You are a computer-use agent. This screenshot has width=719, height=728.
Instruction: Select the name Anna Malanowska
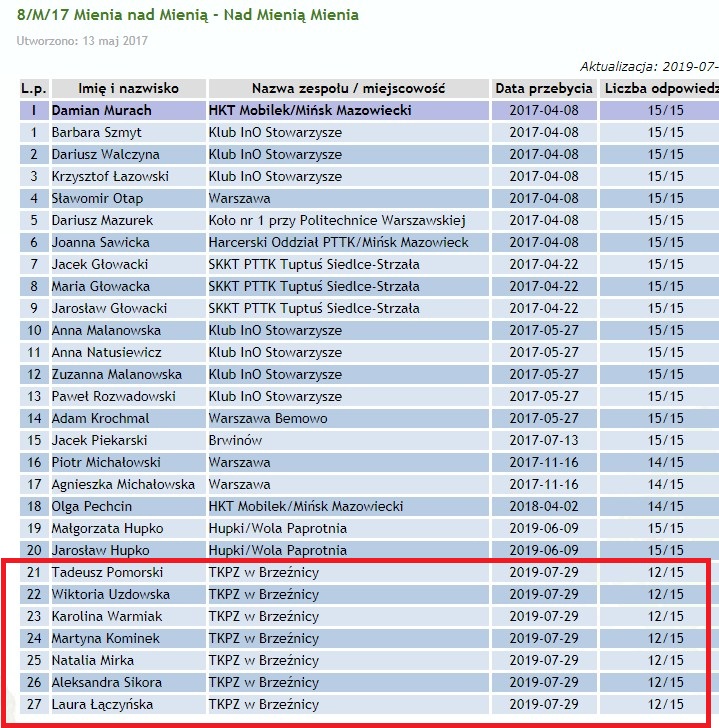[x=106, y=330]
